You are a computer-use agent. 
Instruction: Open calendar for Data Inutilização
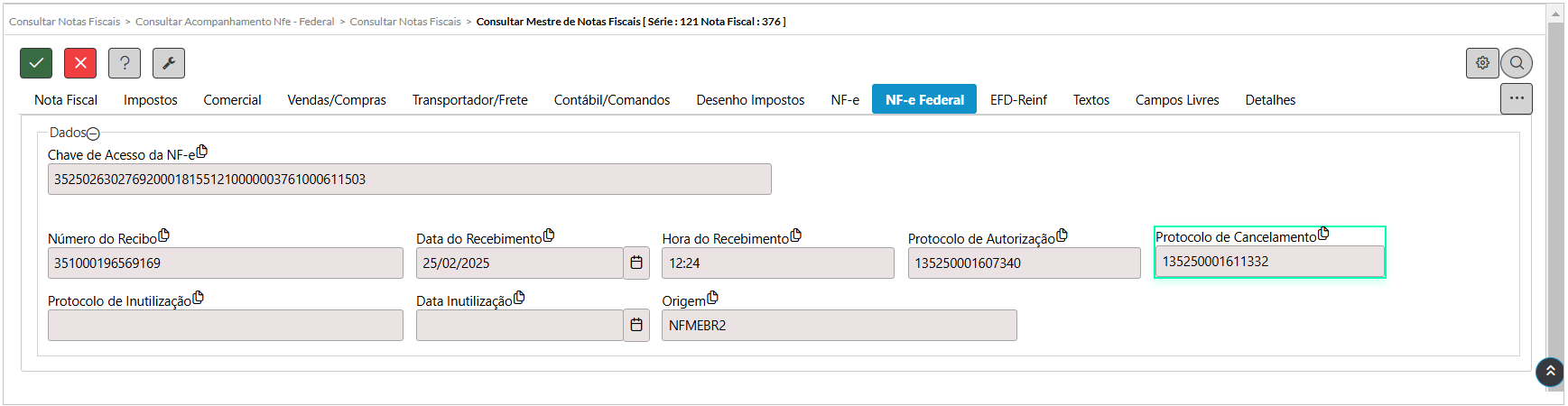click(636, 325)
